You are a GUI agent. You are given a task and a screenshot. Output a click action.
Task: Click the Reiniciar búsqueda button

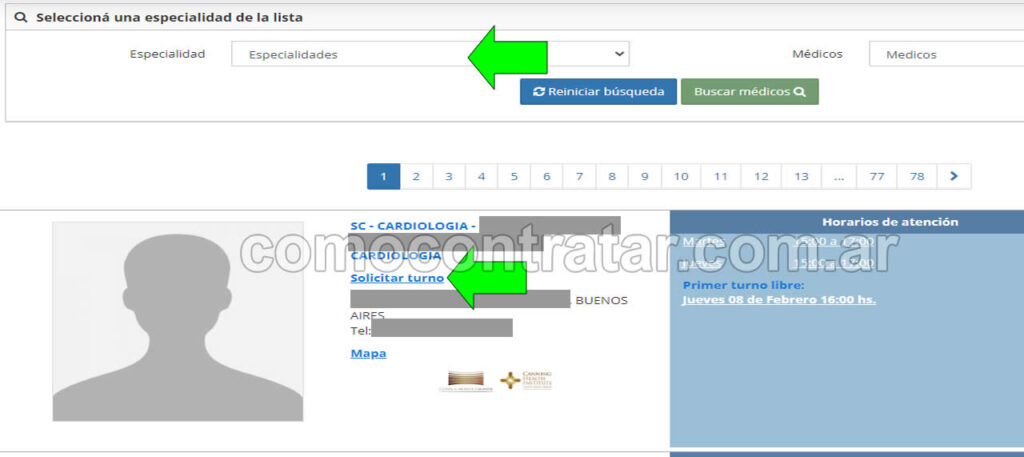pos(598,92)
